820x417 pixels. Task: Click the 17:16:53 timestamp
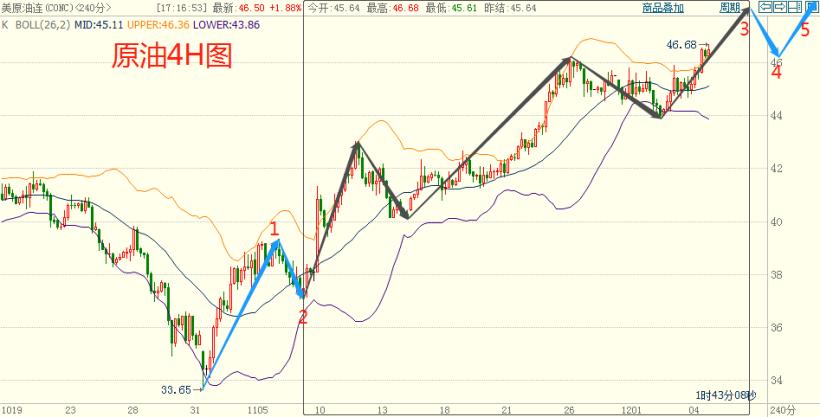[181, 8]
